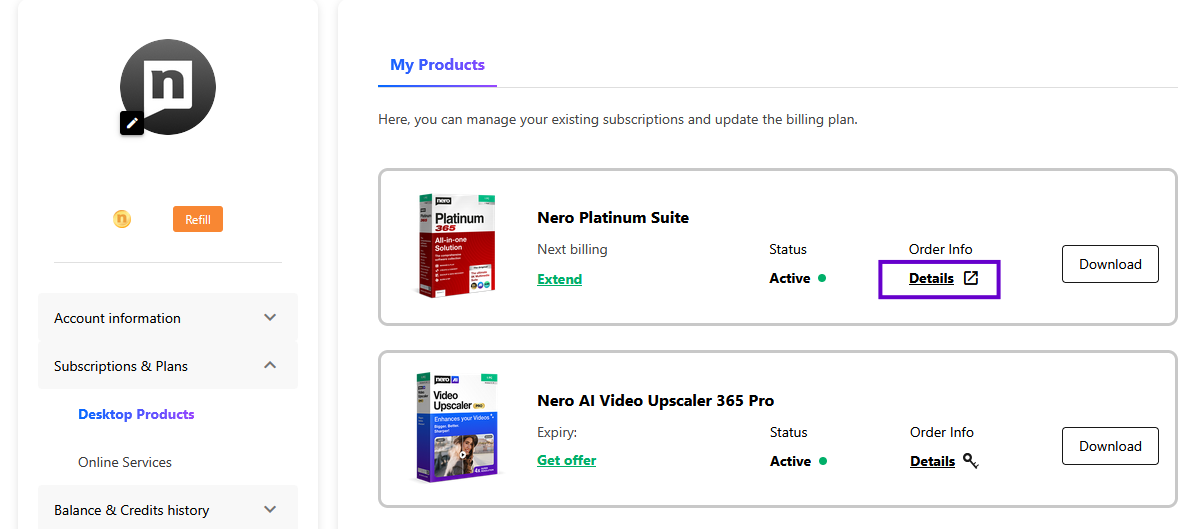Click Nero AI Video Upscaler box image
The image size is (1178, 529).
pos(458,428)
